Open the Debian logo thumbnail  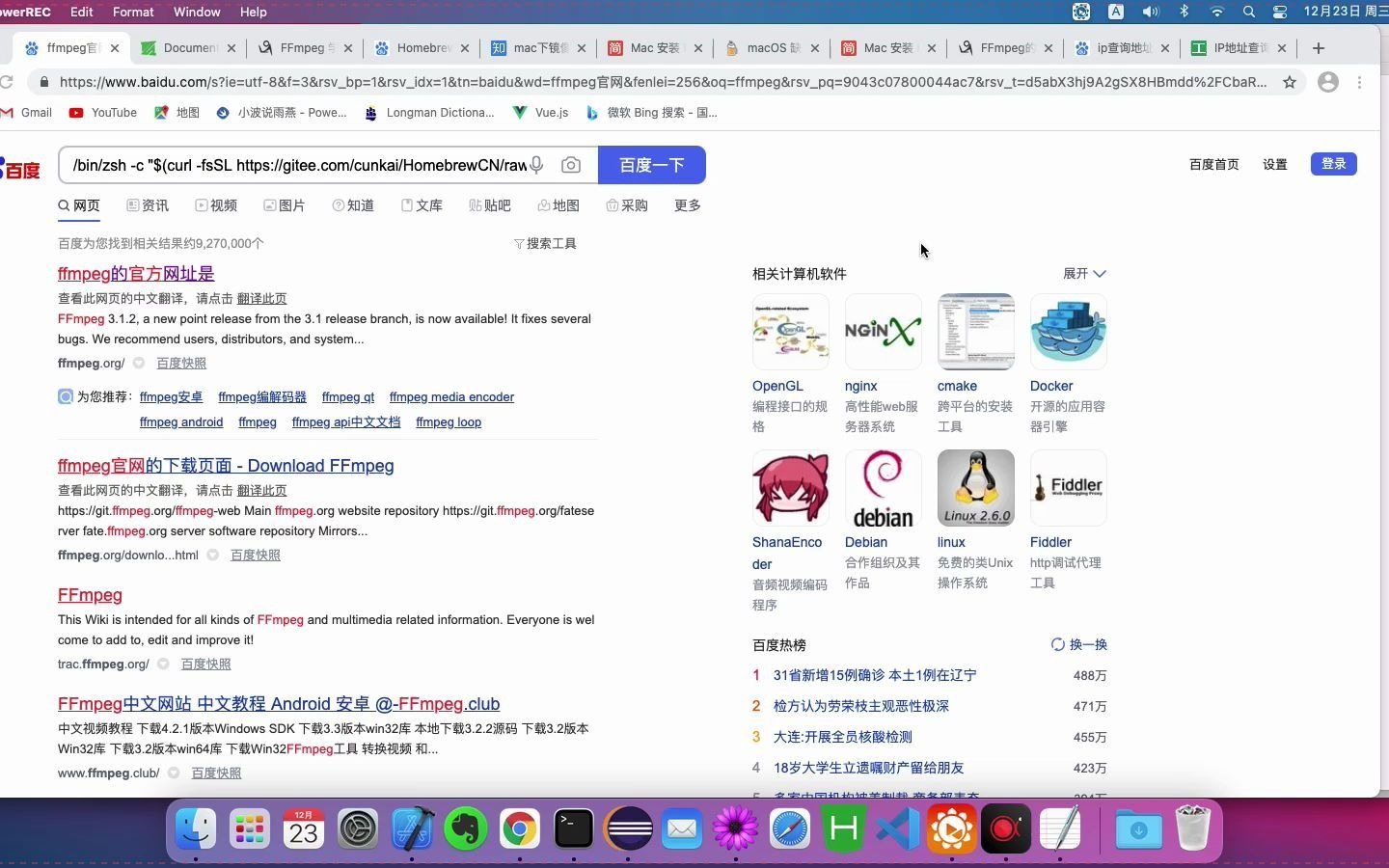[884, 488]
